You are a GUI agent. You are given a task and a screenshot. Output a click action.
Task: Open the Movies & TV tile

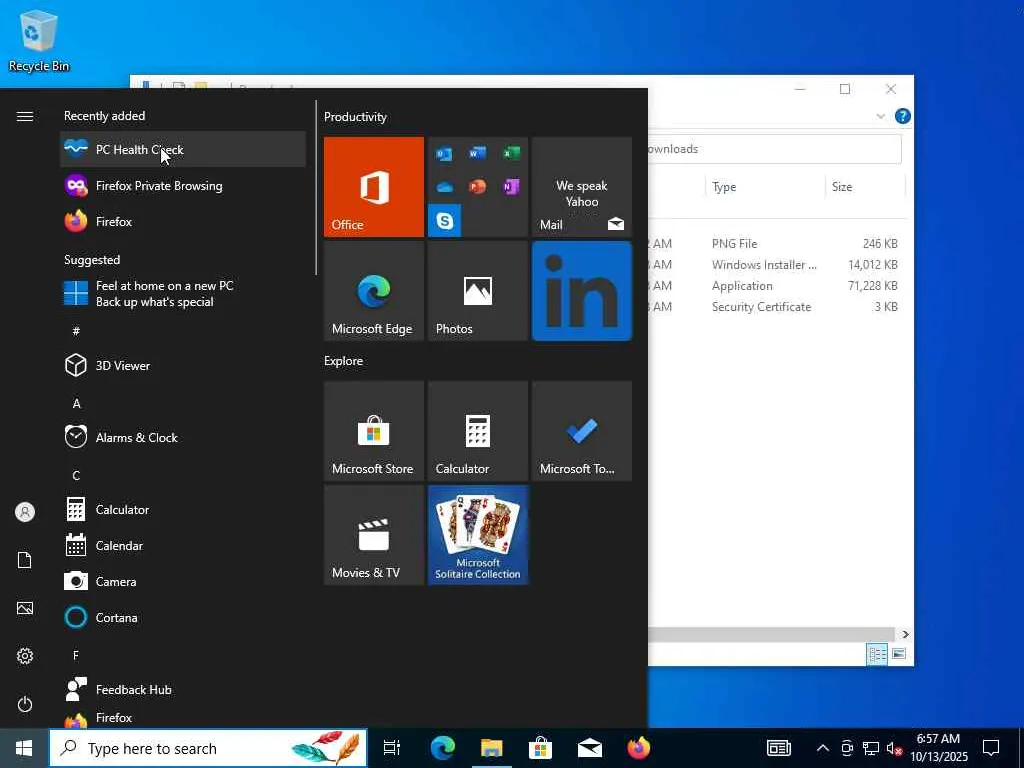[374, 535]
